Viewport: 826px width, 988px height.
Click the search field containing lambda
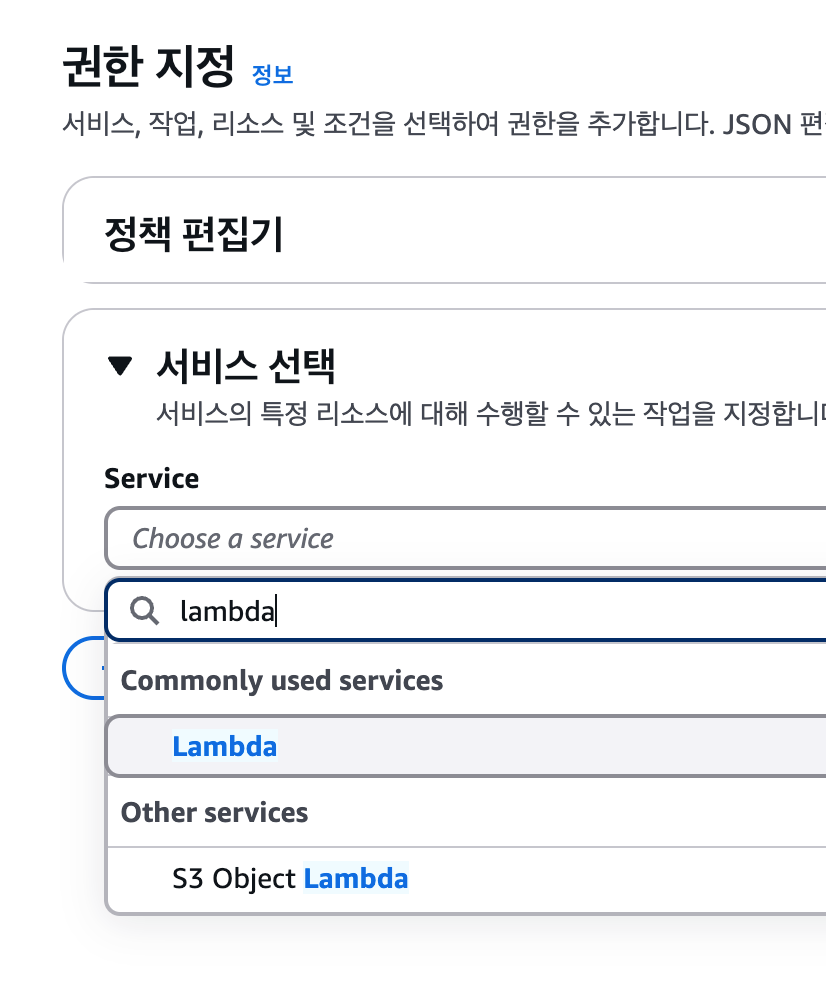tap(466, 611)
